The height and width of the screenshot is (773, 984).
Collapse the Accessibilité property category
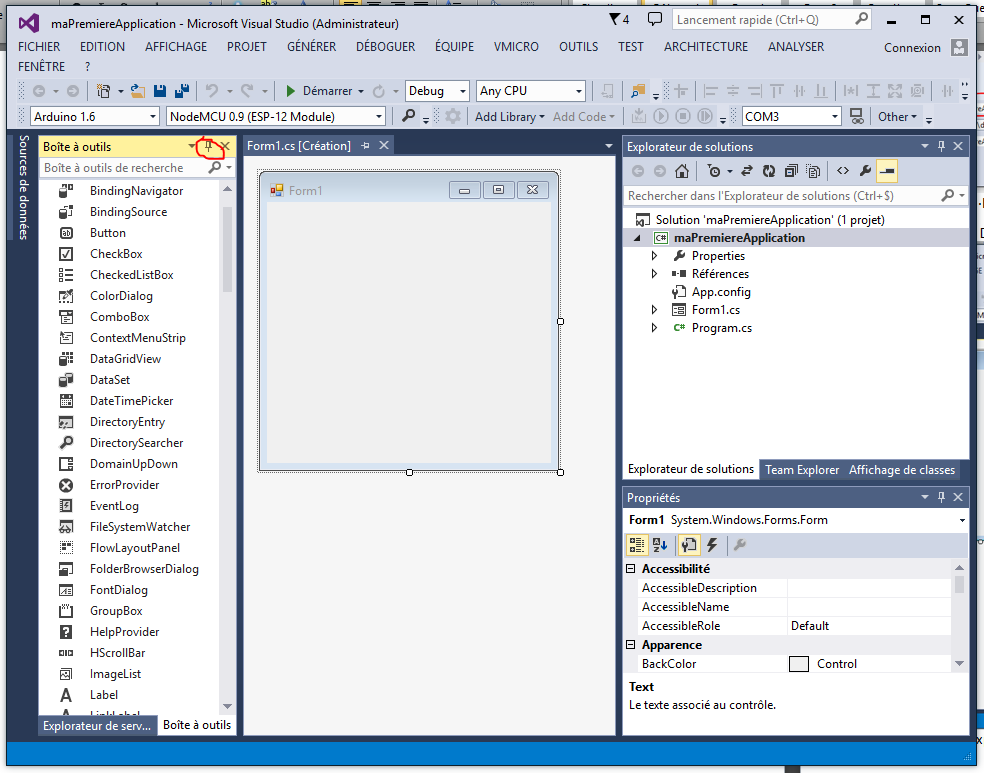[x=631, y=568]
